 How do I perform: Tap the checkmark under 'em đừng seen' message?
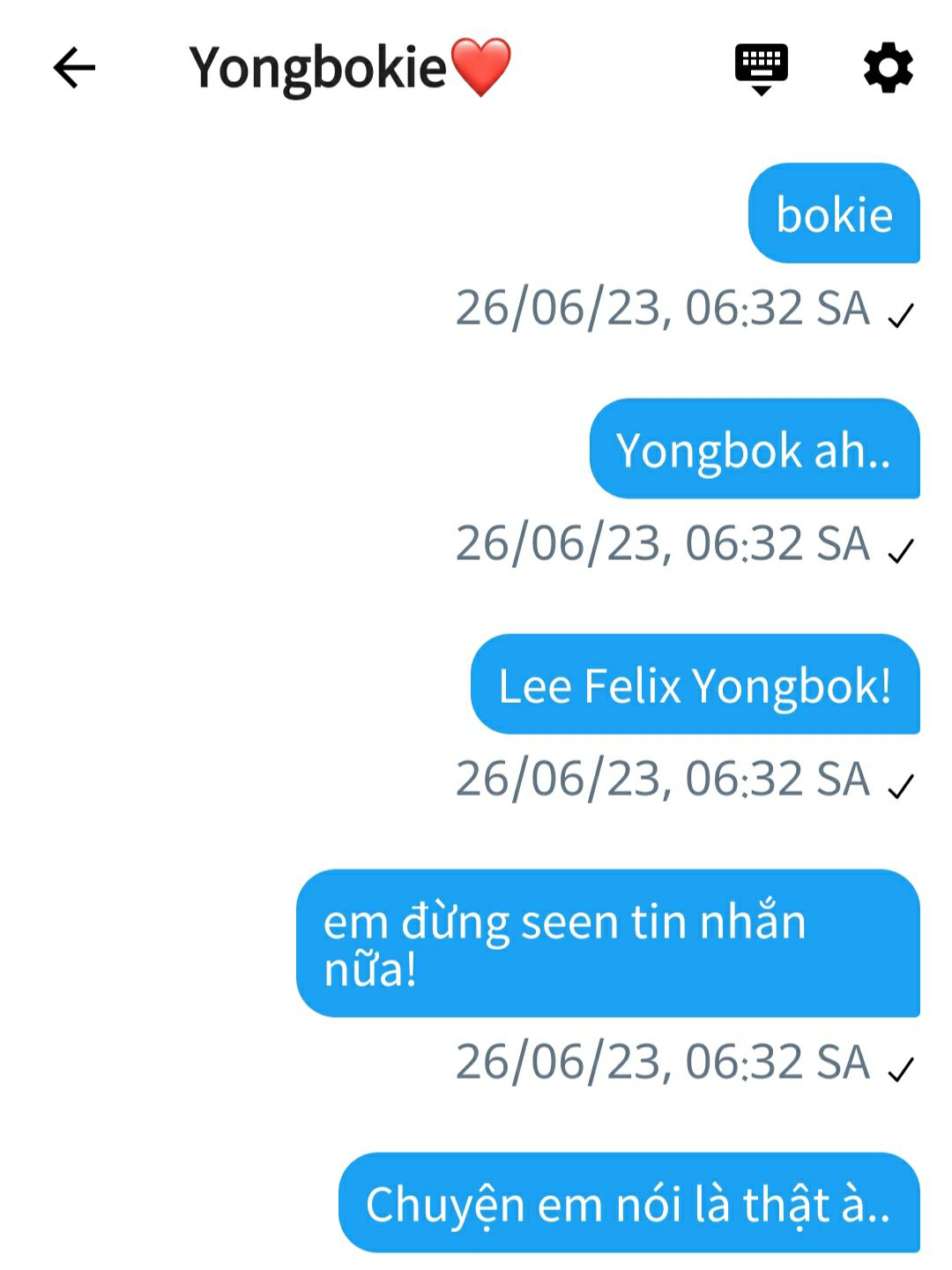901,1070
